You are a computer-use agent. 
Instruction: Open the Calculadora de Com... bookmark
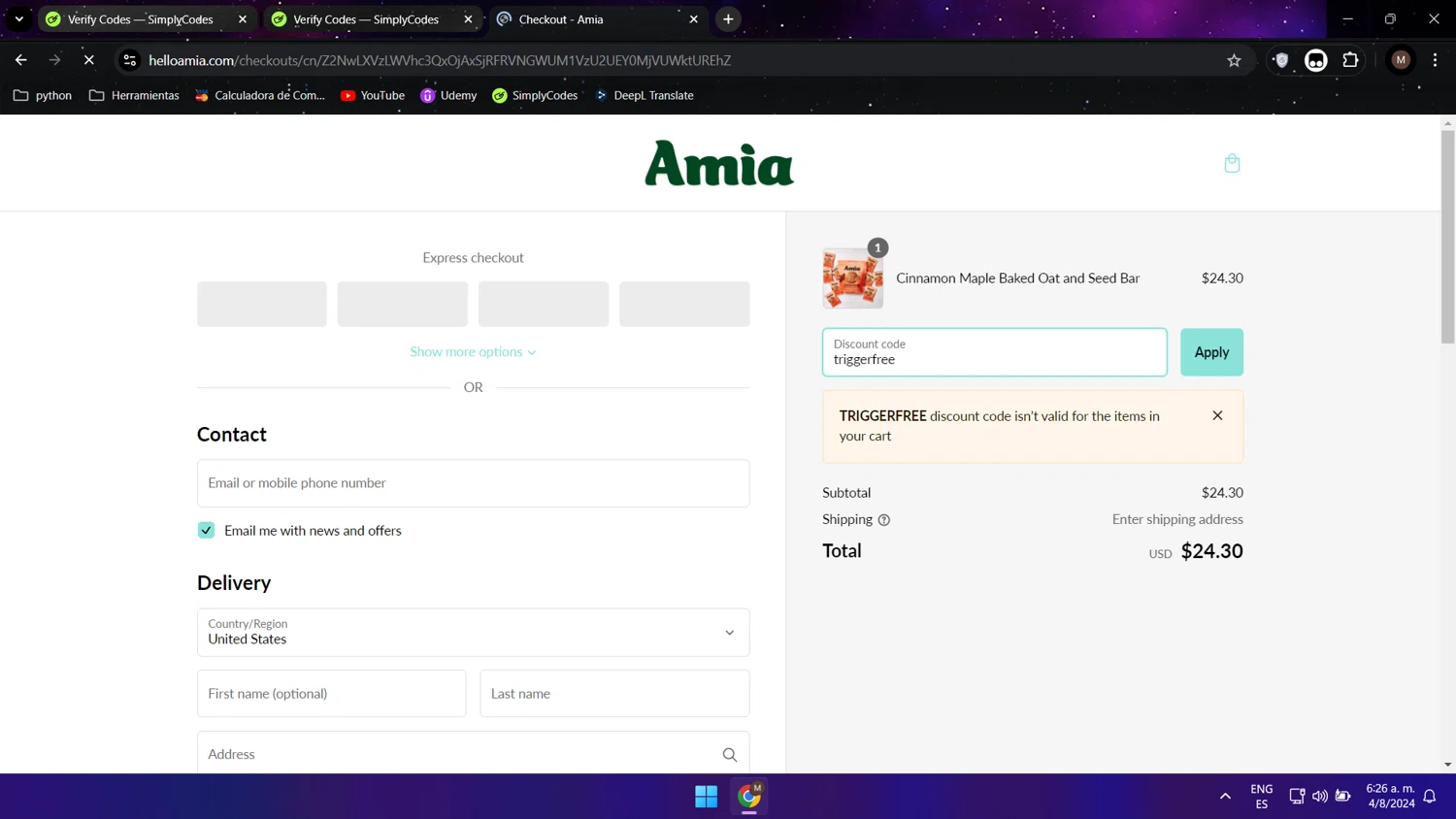[x=260, y=95]
